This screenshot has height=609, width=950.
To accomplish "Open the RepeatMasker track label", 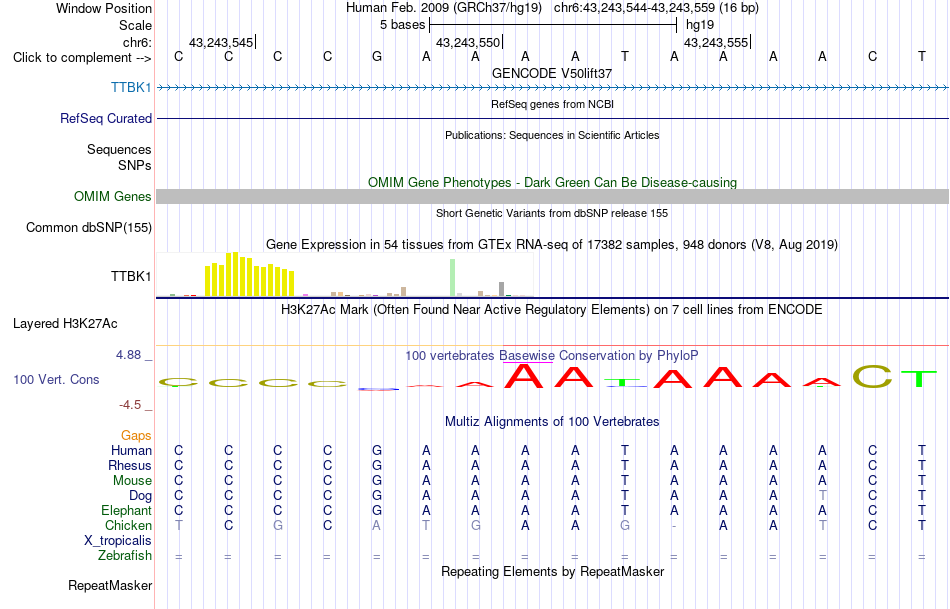I will point(110,585).
